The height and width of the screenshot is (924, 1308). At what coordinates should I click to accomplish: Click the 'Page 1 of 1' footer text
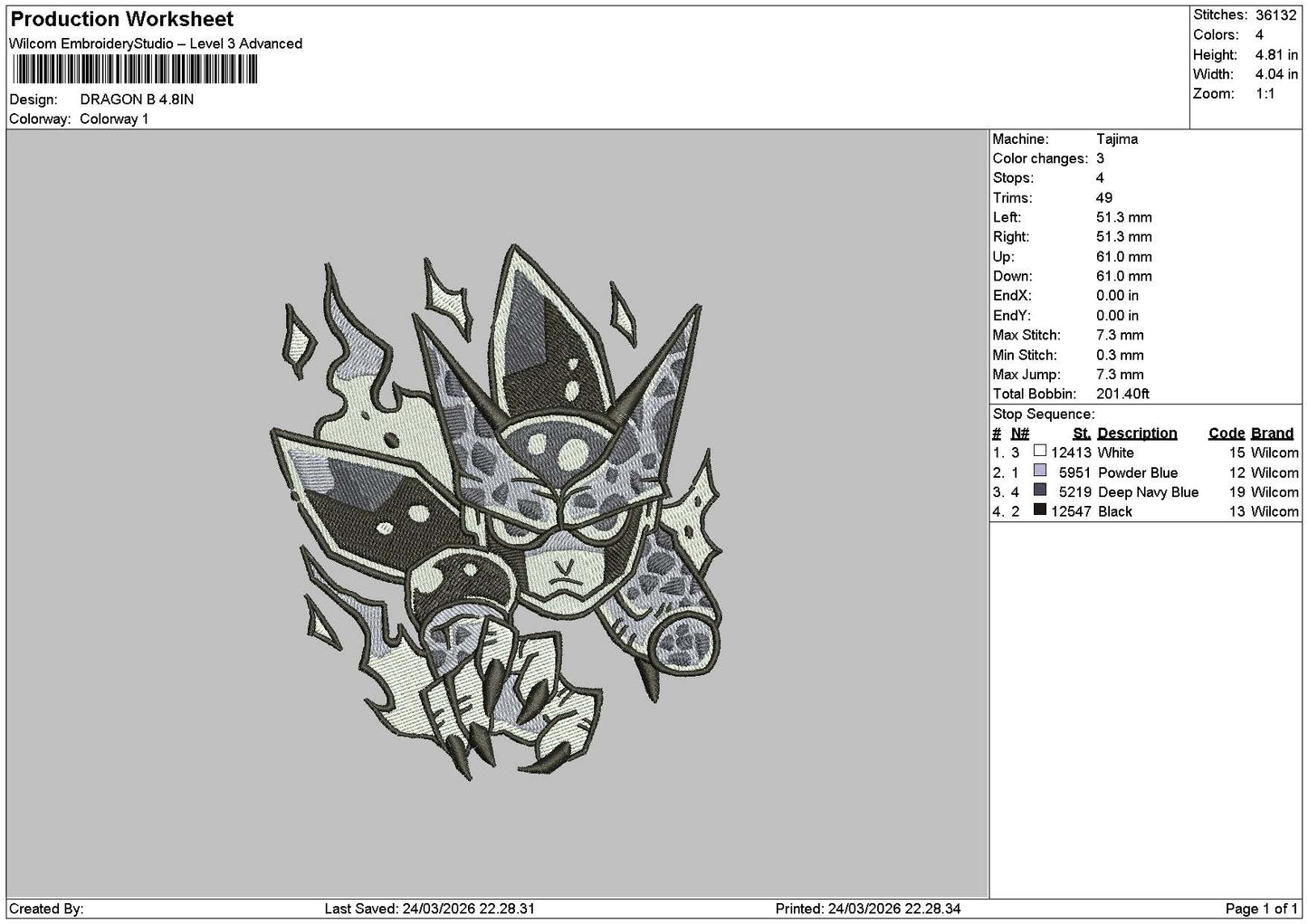coord(1262,909)
